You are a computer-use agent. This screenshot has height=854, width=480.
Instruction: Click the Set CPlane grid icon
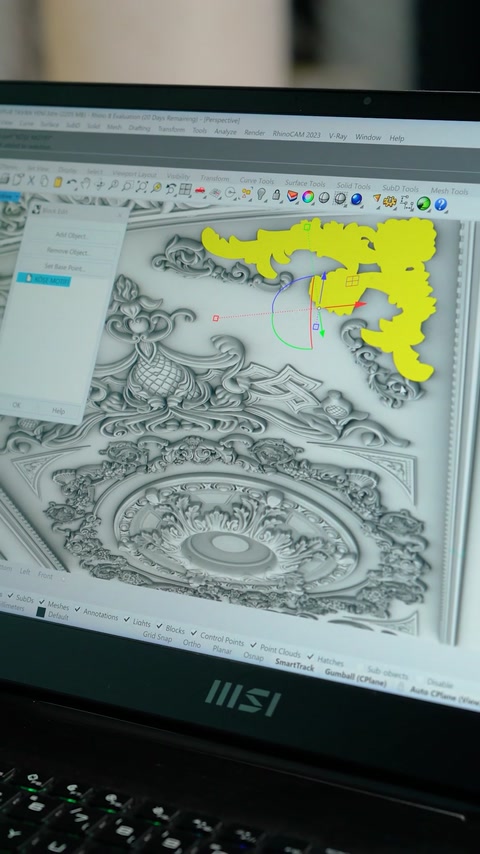[215, 191]
